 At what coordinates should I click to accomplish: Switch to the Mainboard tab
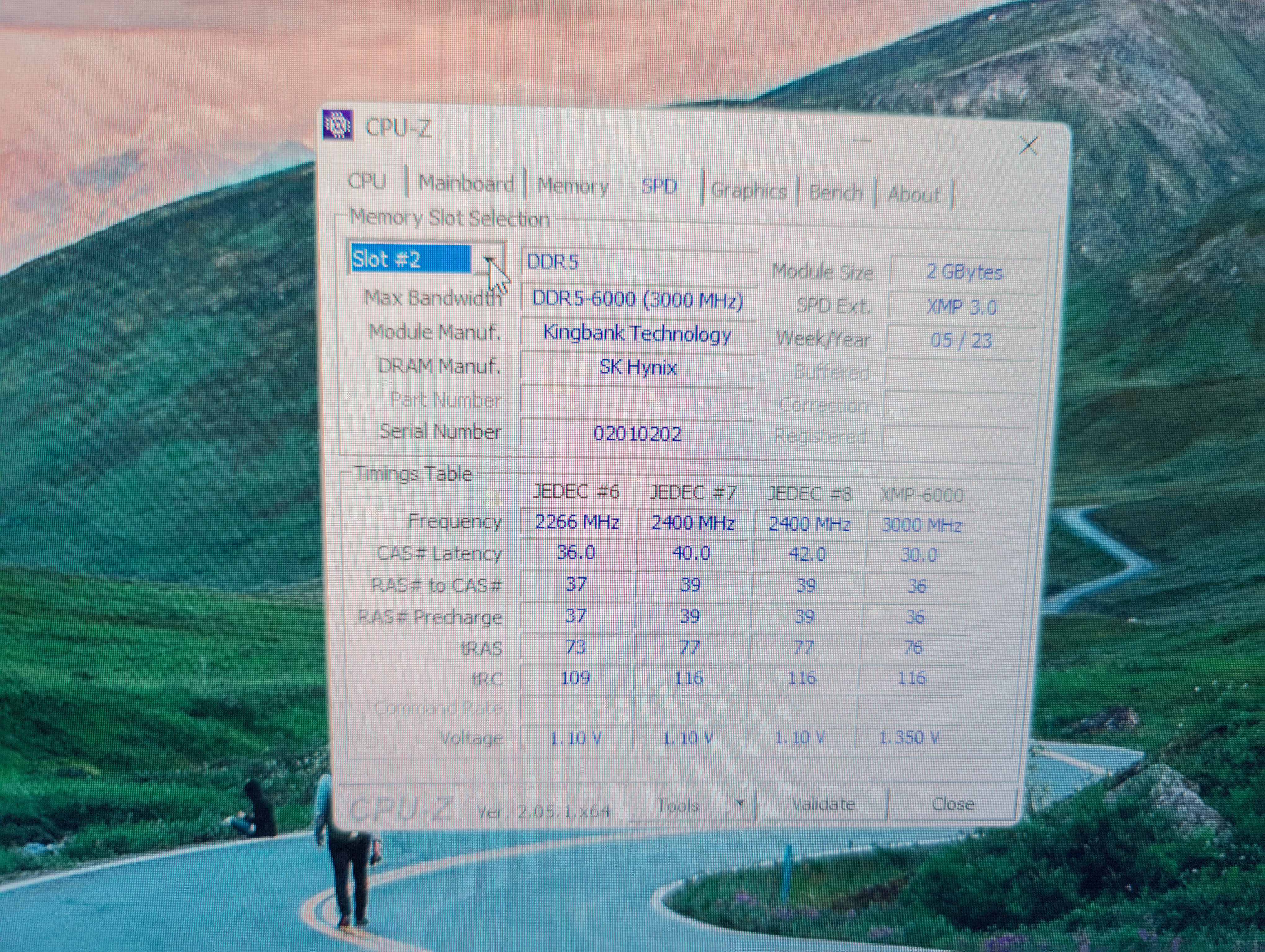click(466, 183)
